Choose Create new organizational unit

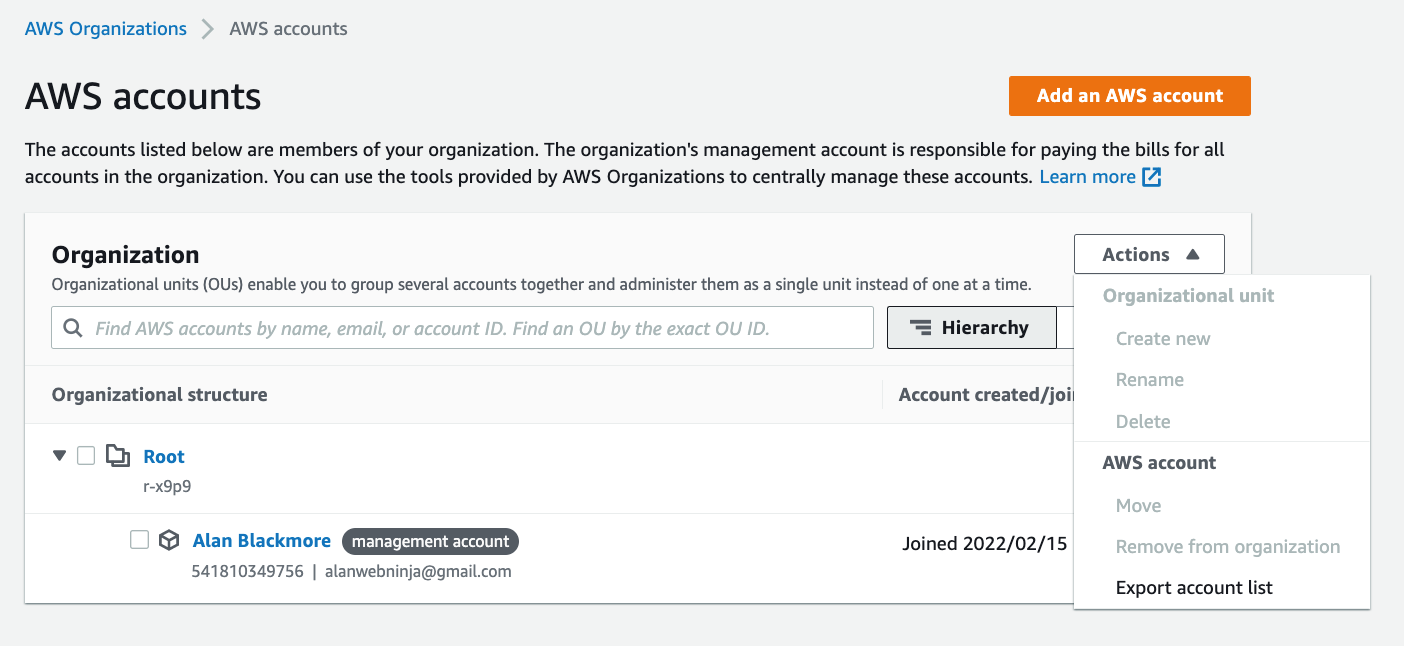pos(1163,339)
